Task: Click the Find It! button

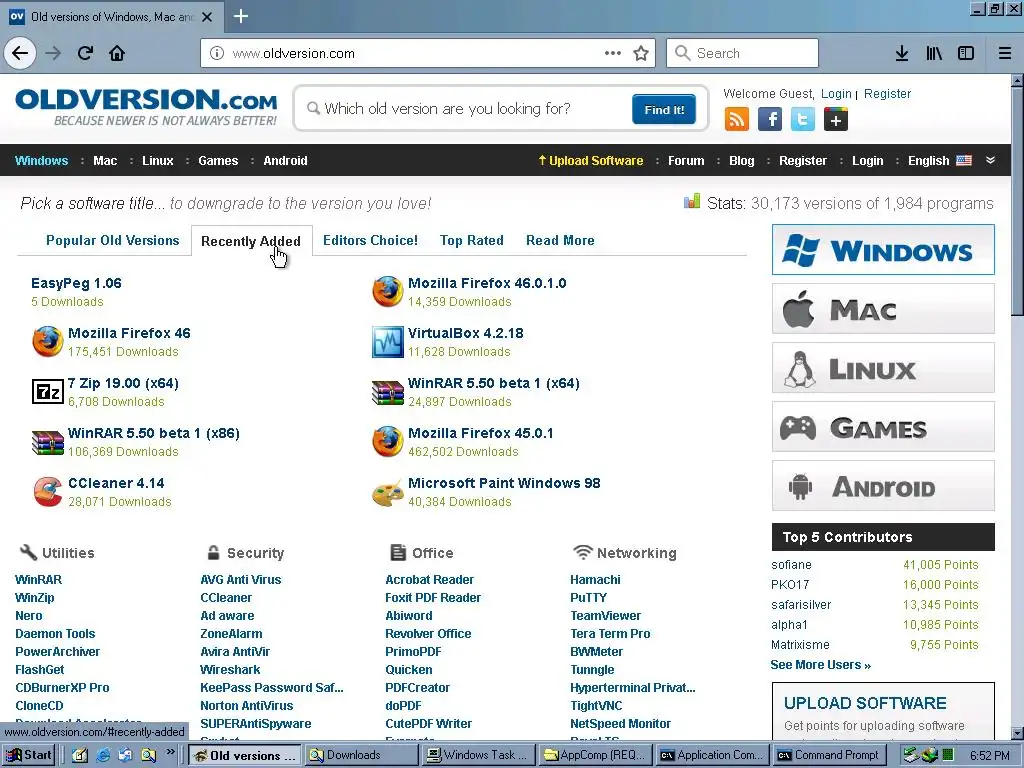Action: click(664, 109)
